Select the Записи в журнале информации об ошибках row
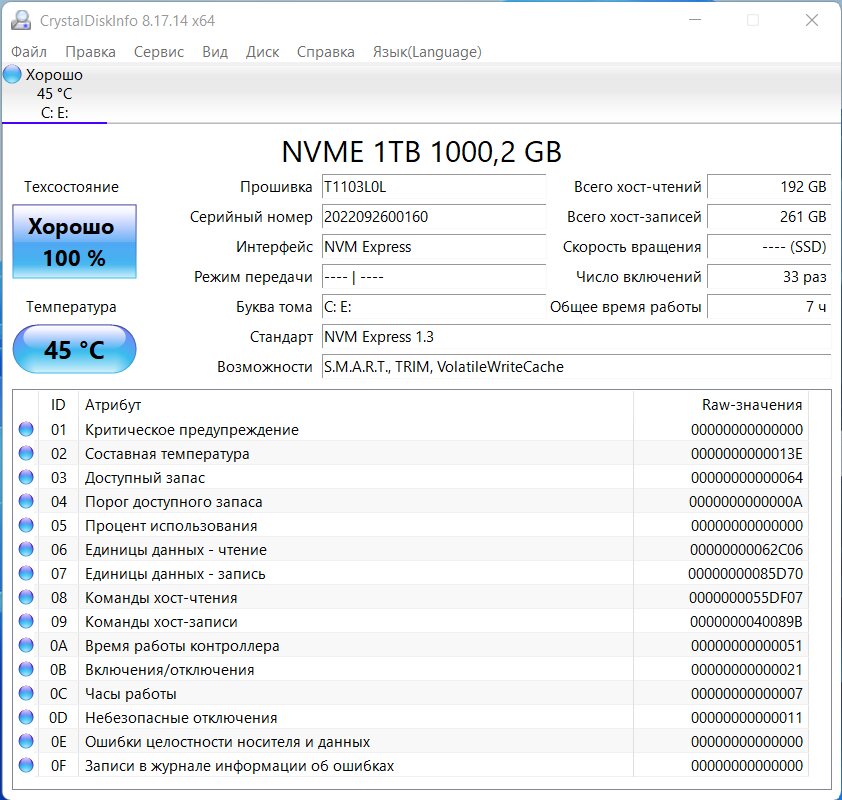842x800 pixels. [x=412, y=766]
